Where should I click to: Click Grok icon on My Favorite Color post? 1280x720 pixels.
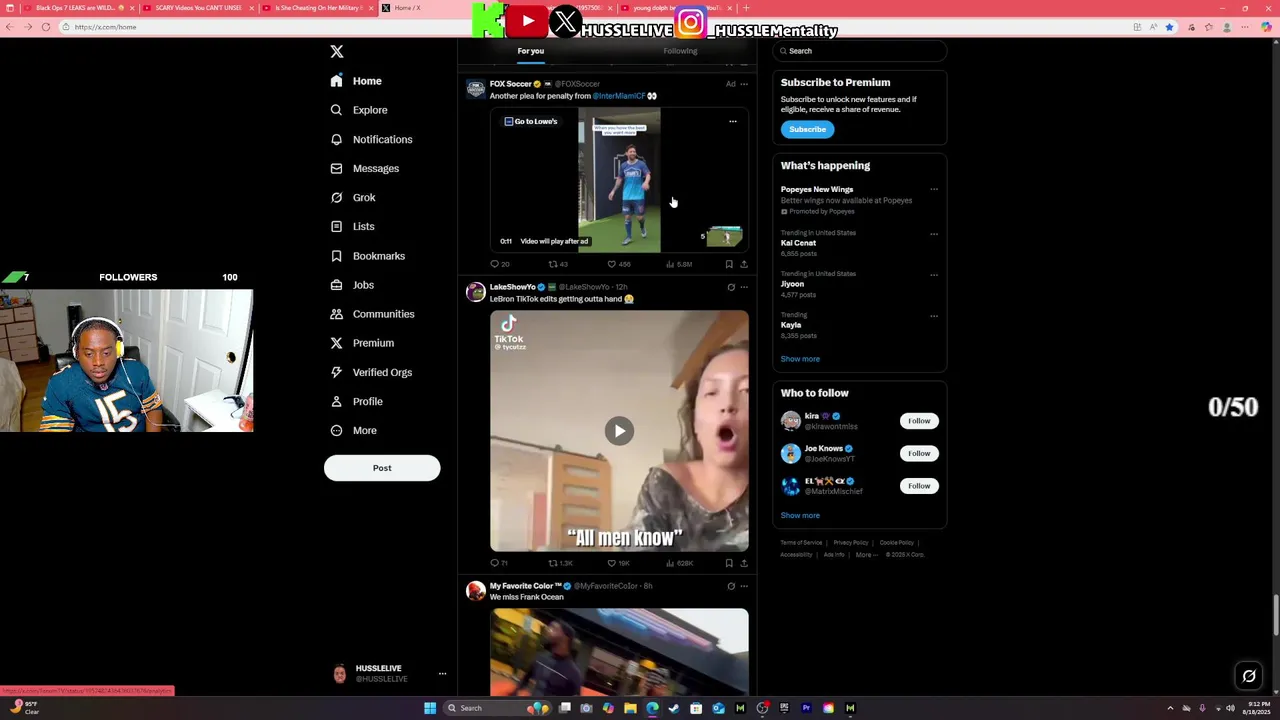click(731, 586)
